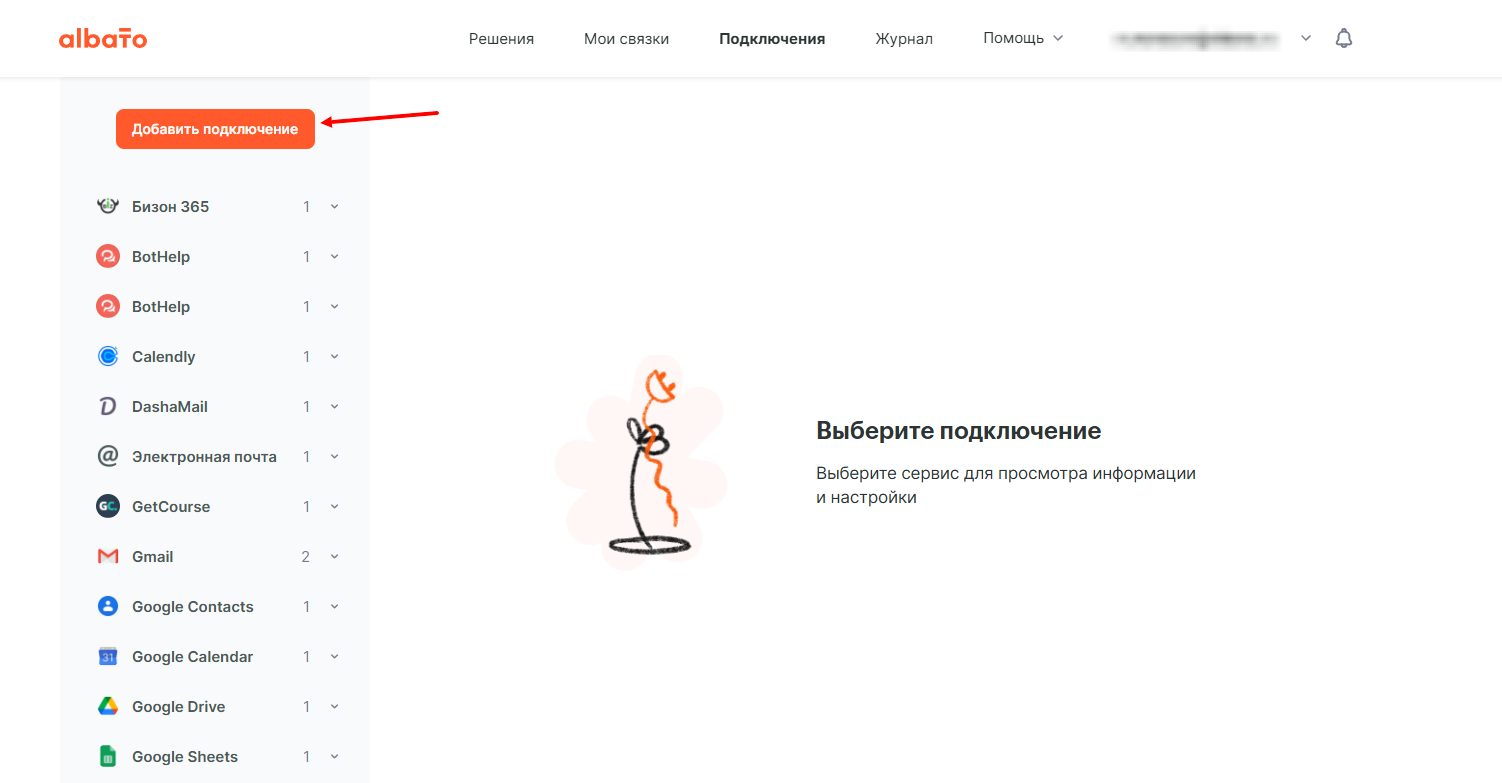This screenshot has width=1502, height=783.
Task: Open the notifications bell
Action: tap(1344, 38)
